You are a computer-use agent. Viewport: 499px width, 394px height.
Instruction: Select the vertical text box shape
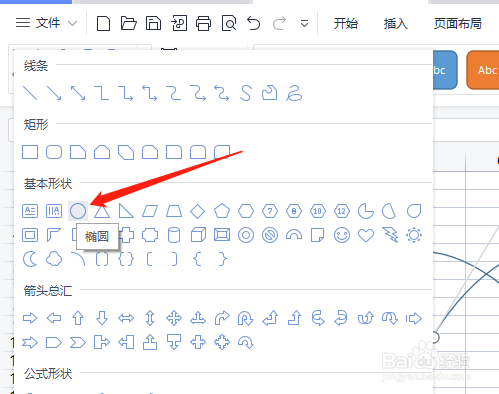[54, 211]
